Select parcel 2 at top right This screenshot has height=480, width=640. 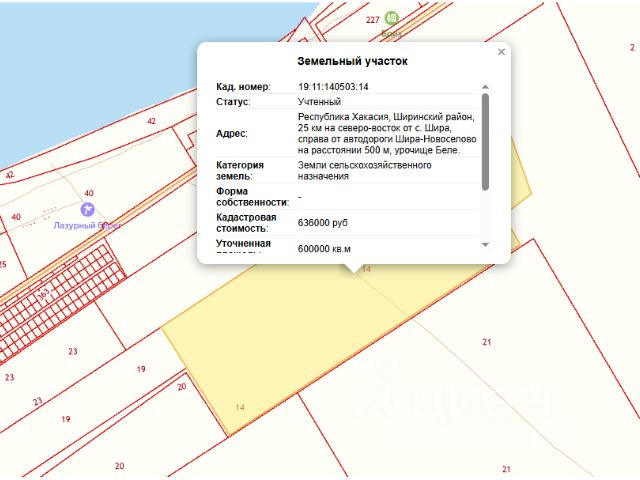(x=632, y=47)
